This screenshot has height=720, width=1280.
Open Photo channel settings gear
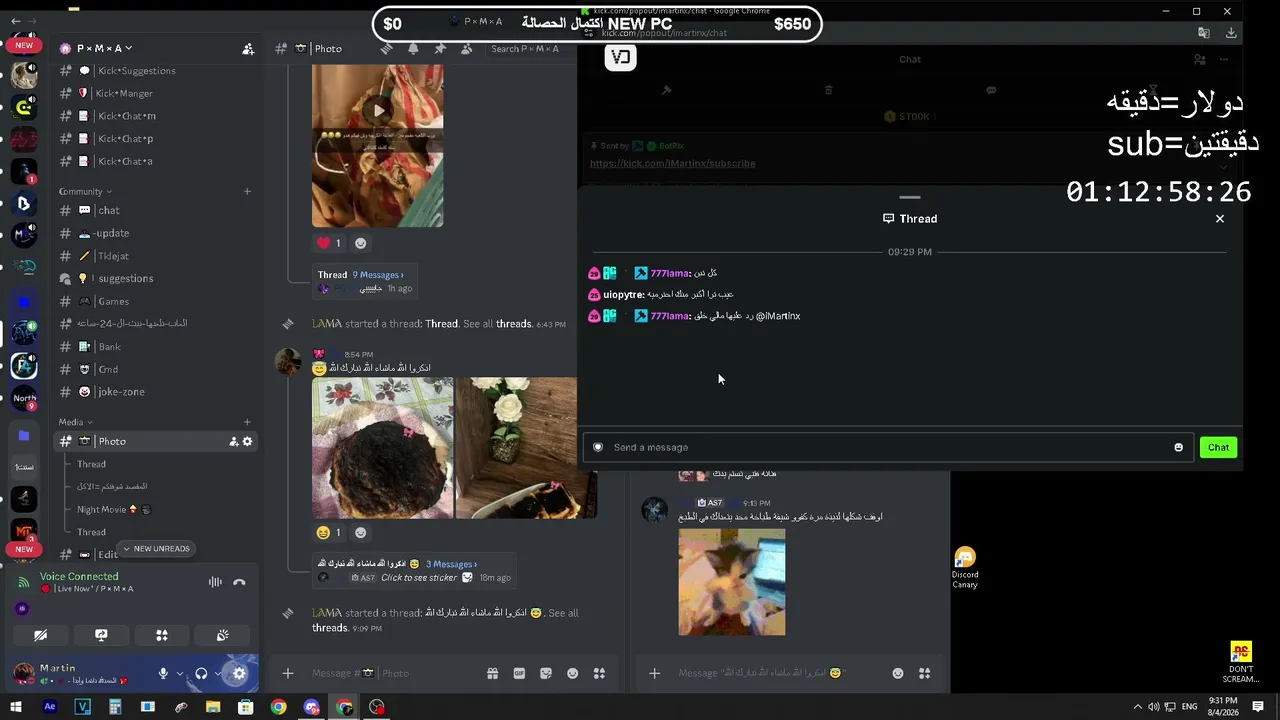click(248, 441)
